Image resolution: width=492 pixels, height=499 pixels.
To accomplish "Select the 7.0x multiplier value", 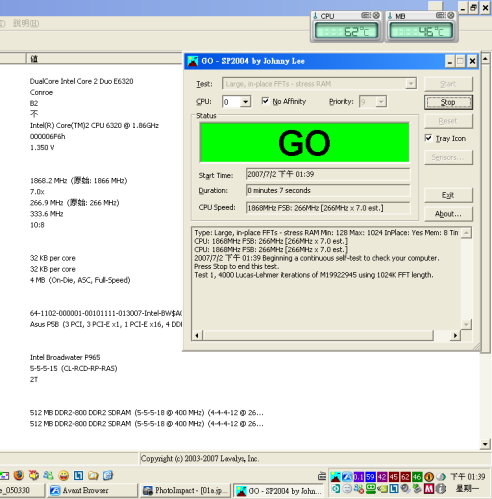I will pos(37,192).
